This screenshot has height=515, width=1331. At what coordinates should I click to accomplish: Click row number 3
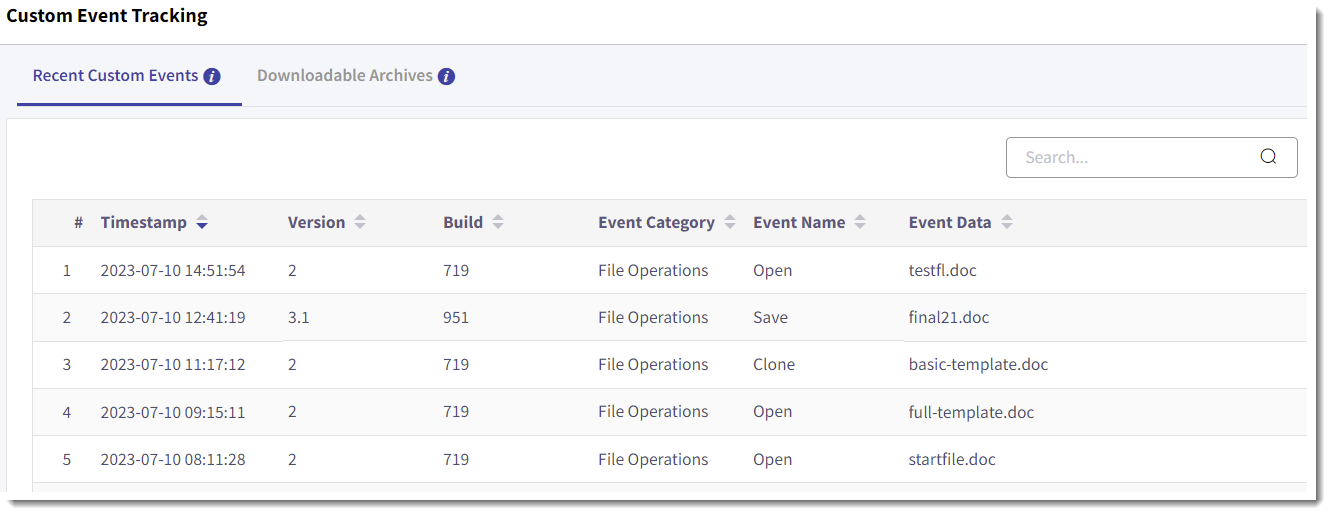click(67, 365)
